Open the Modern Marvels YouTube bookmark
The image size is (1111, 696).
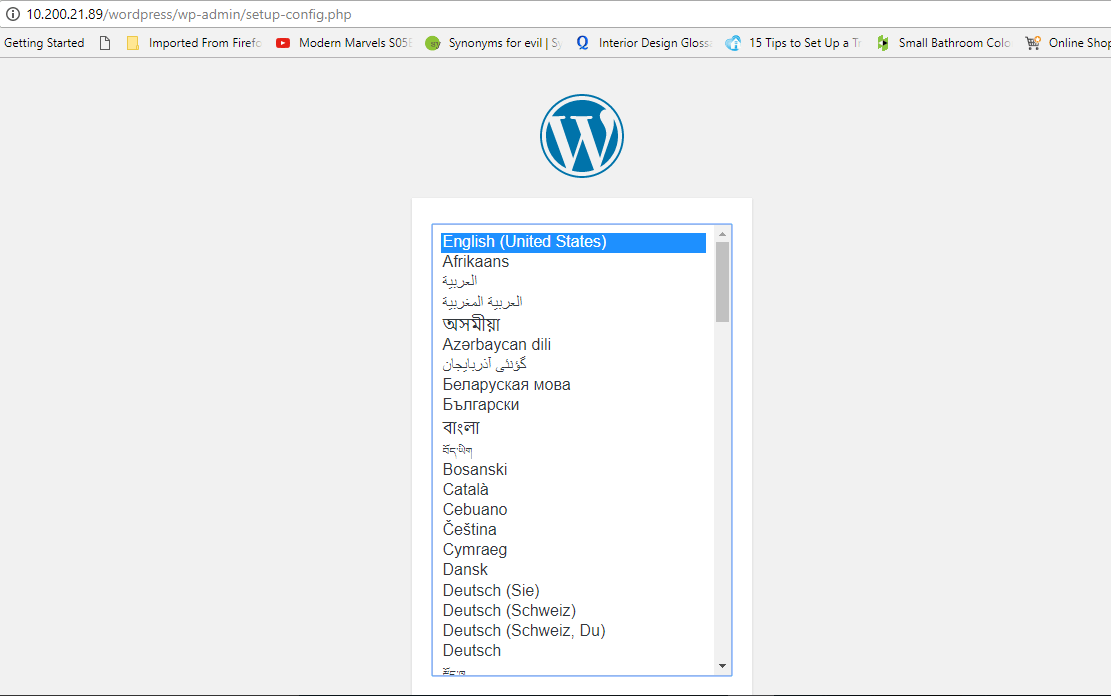(344, 43)
